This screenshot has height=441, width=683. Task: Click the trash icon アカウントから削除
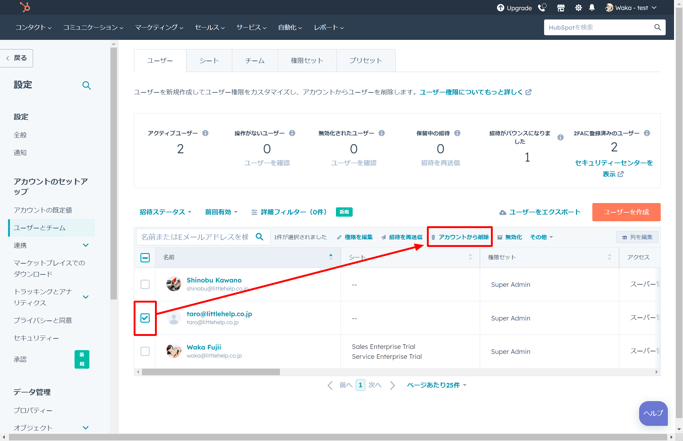click(433, 237)
